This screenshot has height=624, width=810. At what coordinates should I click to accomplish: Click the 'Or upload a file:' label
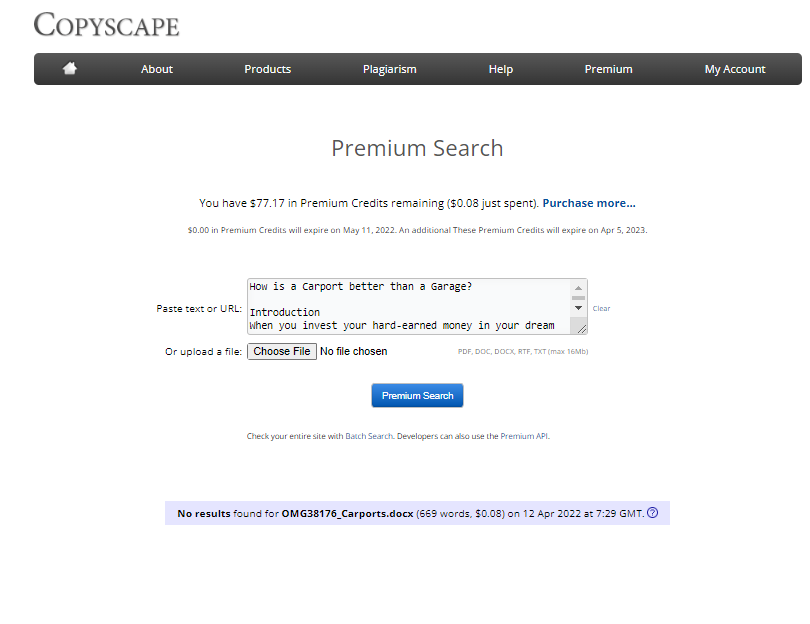pyautogui.click(x=204, y=352)
